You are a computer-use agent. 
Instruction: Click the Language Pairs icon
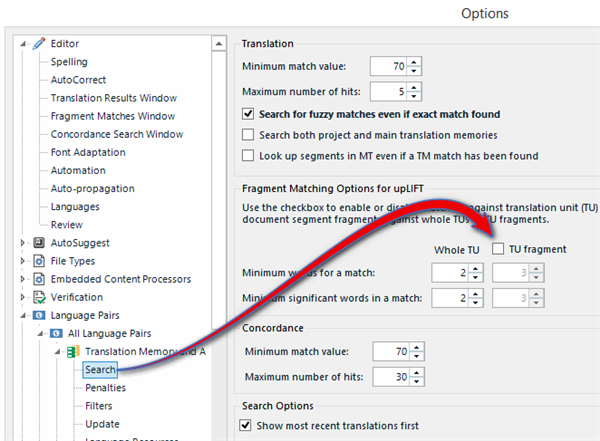coord(39,315)
